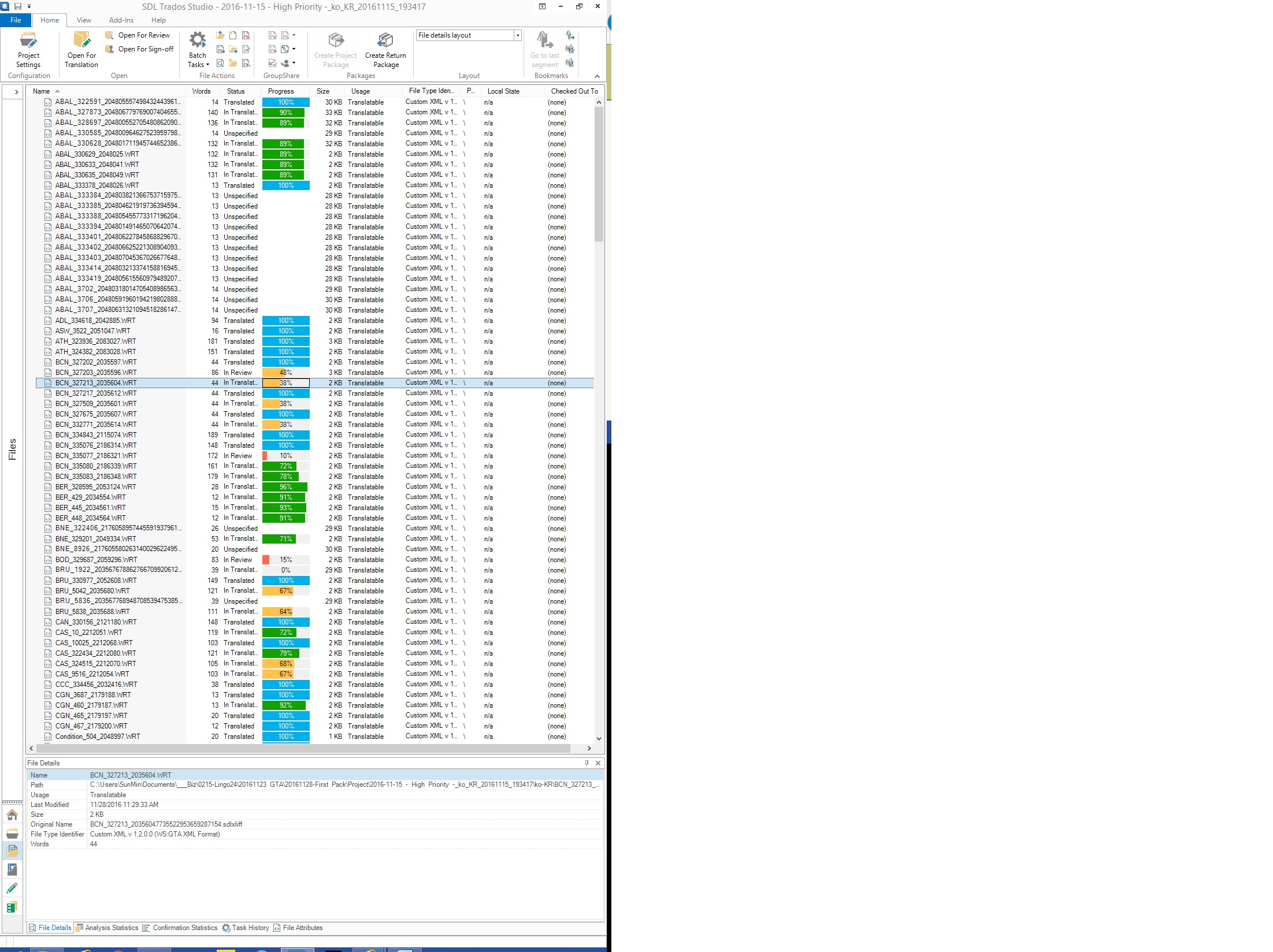Open the Quick Access Toolbar customize dropdown

click(x=29, y=6)
